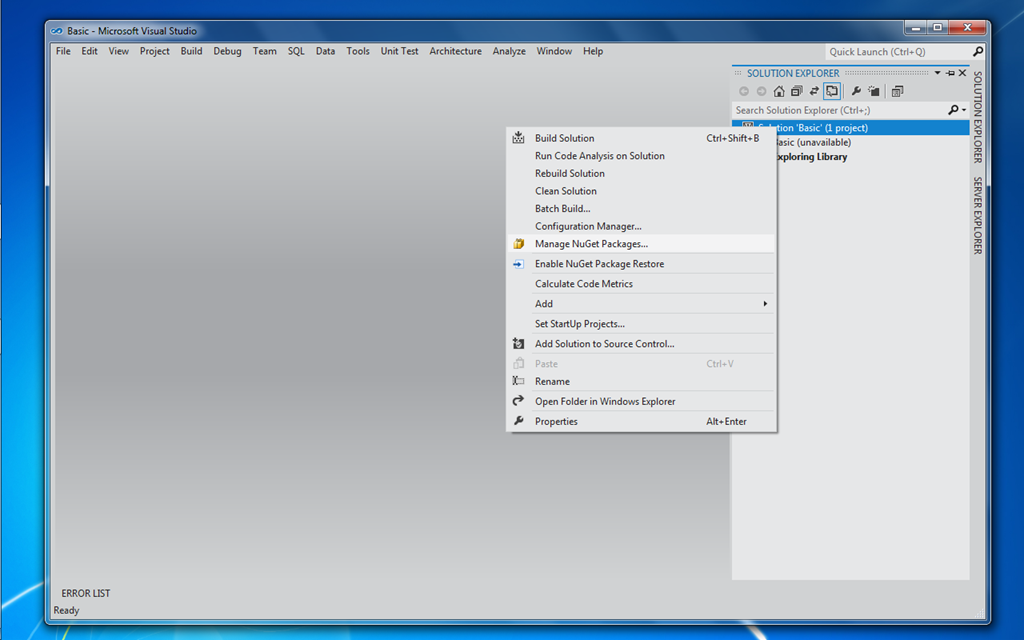
Task: Switch to the vertical Server Explorer side tab
Action: [978, 216]
